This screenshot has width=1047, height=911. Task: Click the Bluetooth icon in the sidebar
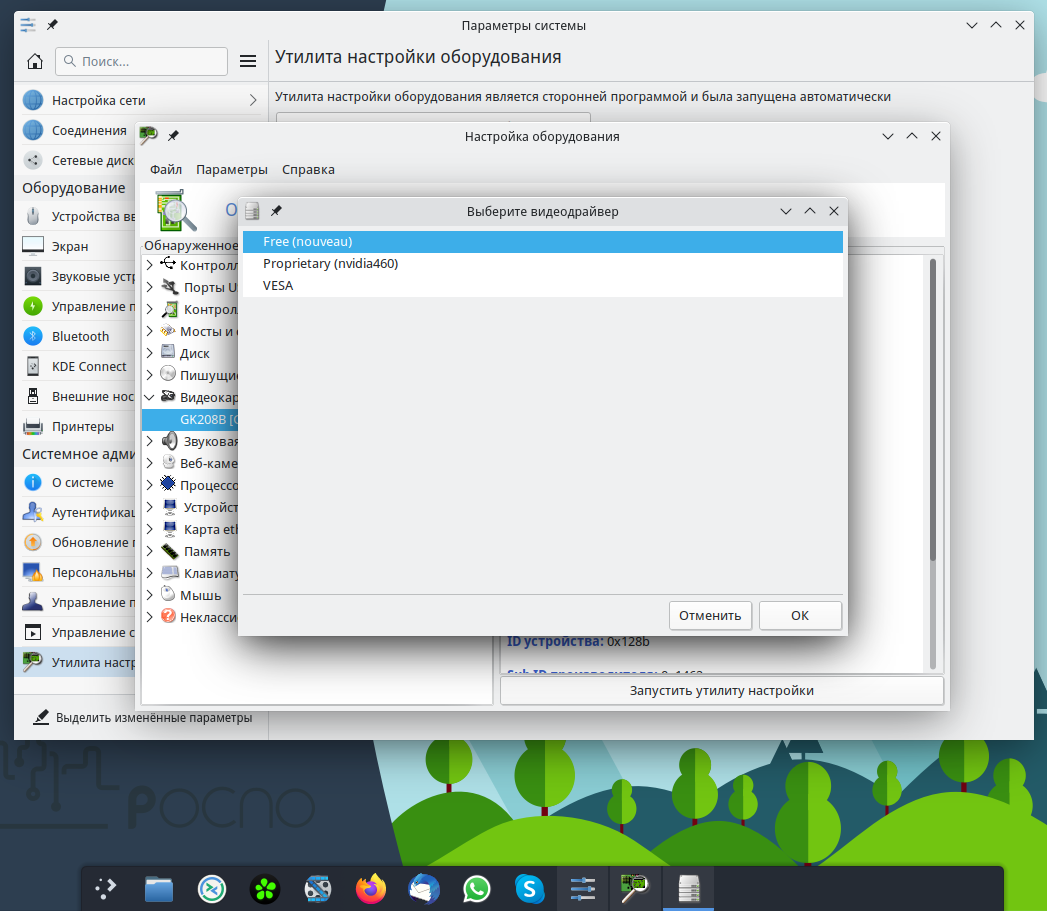tap(33, 336)
